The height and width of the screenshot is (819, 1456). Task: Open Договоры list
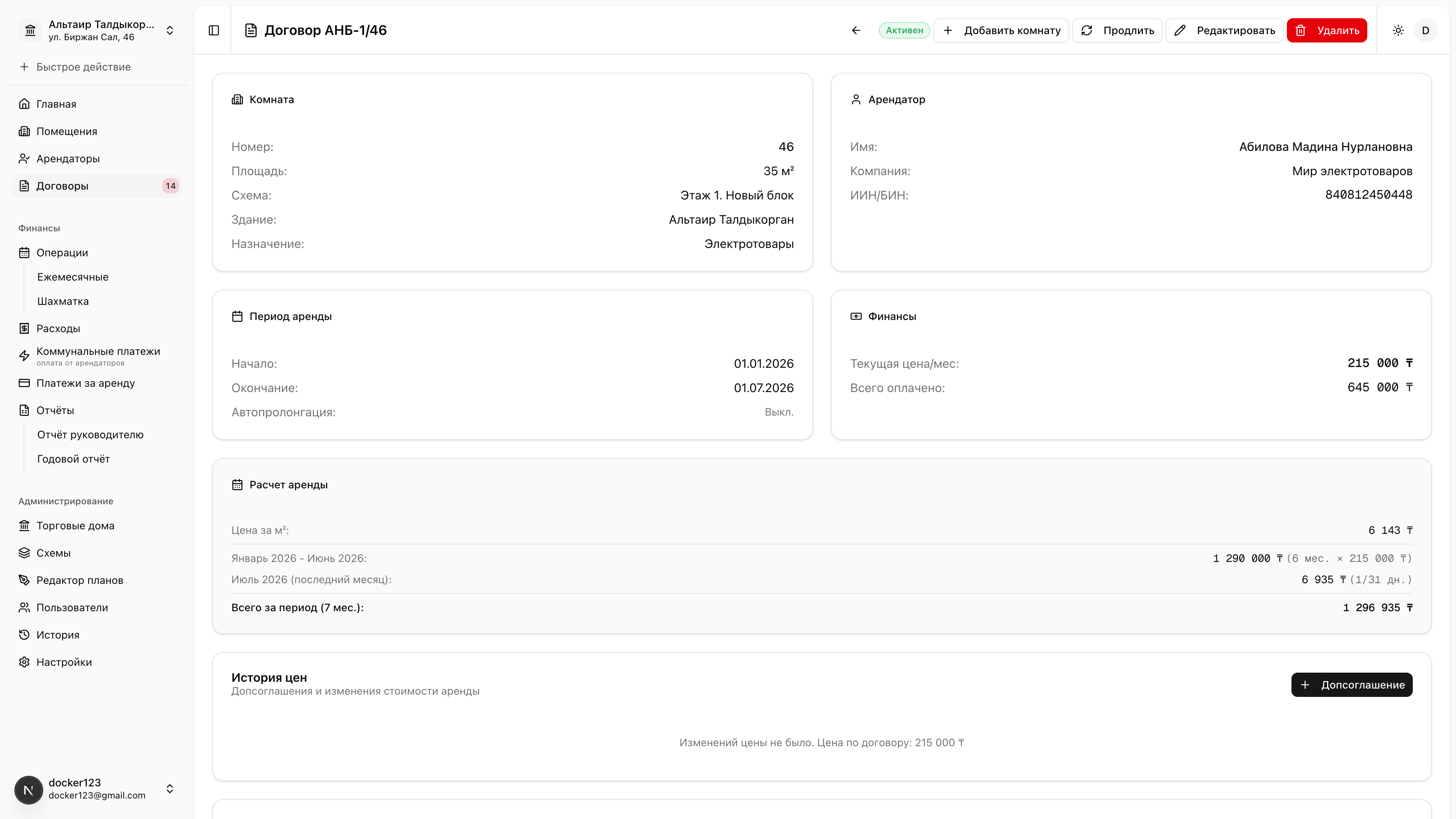click(x=97, y=186)
